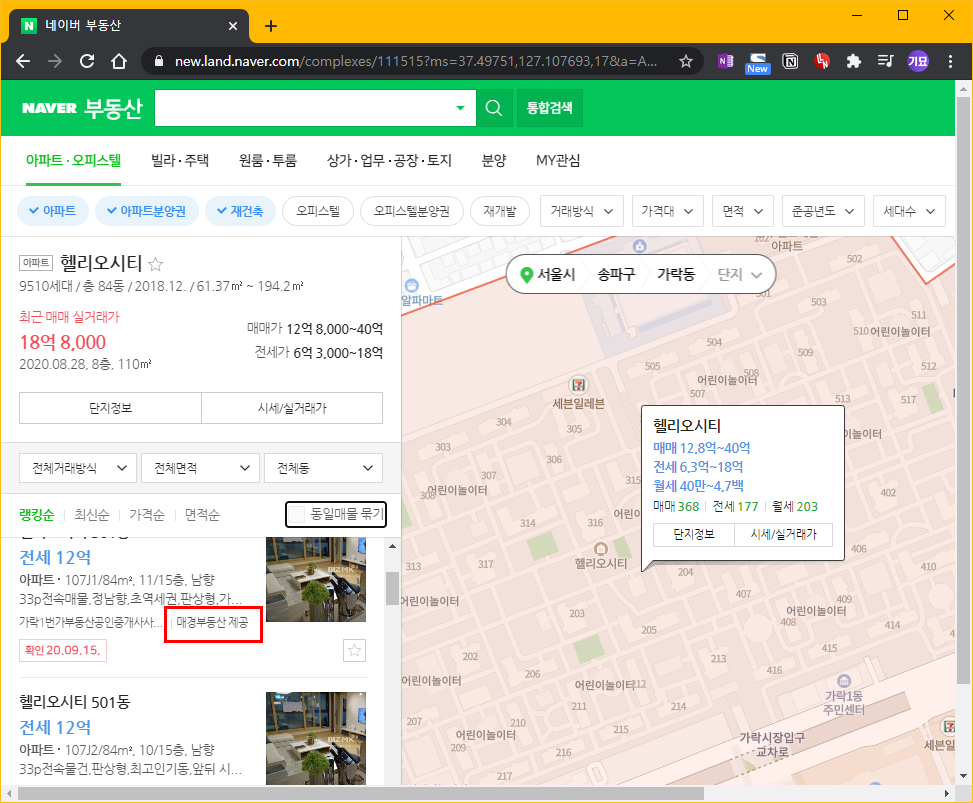Open 단지정보 in the left panel
The image size is (973, 803).
110,408
